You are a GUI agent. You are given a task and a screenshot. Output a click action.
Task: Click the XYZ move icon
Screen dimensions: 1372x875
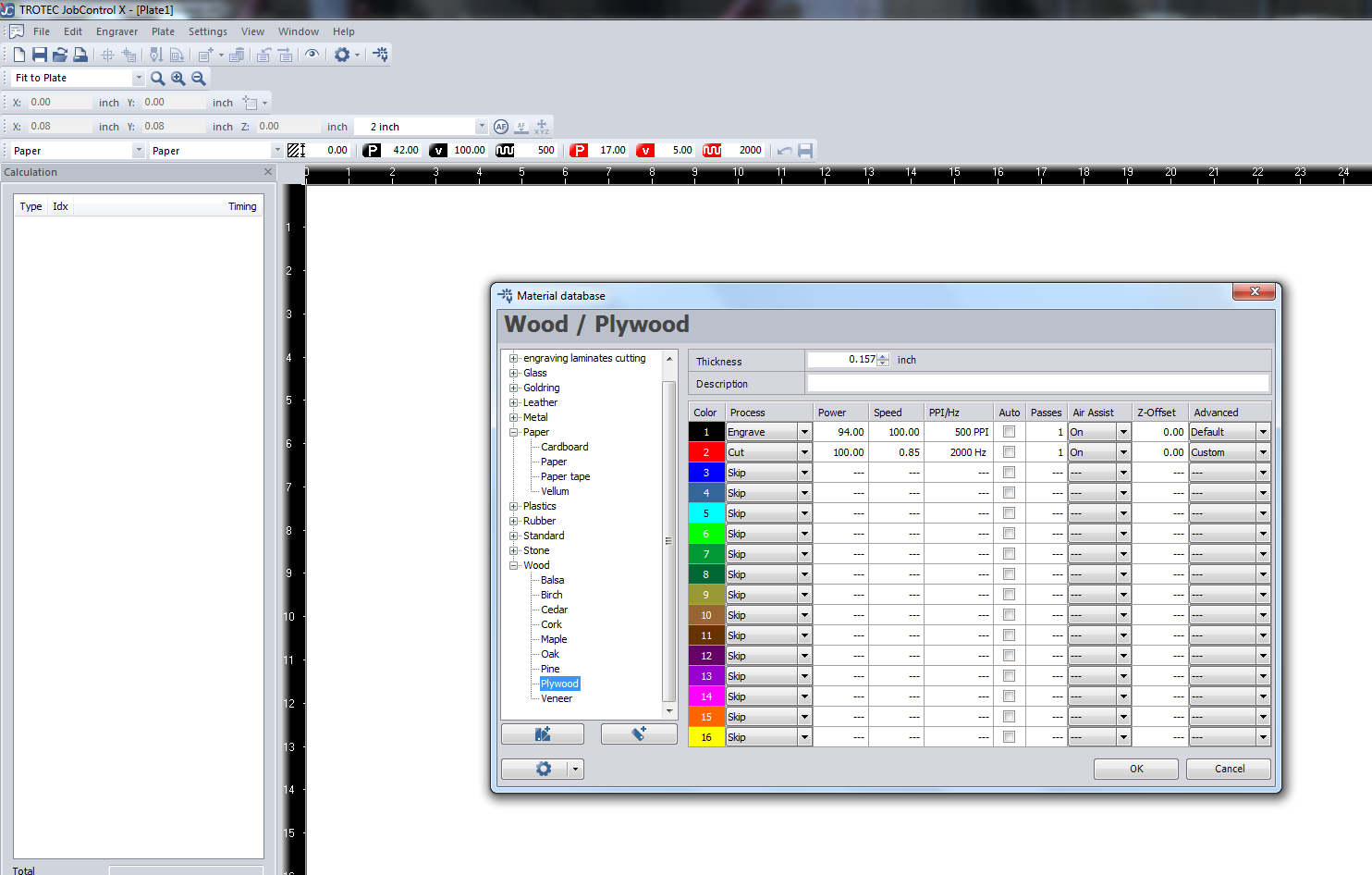pos(542,127)
